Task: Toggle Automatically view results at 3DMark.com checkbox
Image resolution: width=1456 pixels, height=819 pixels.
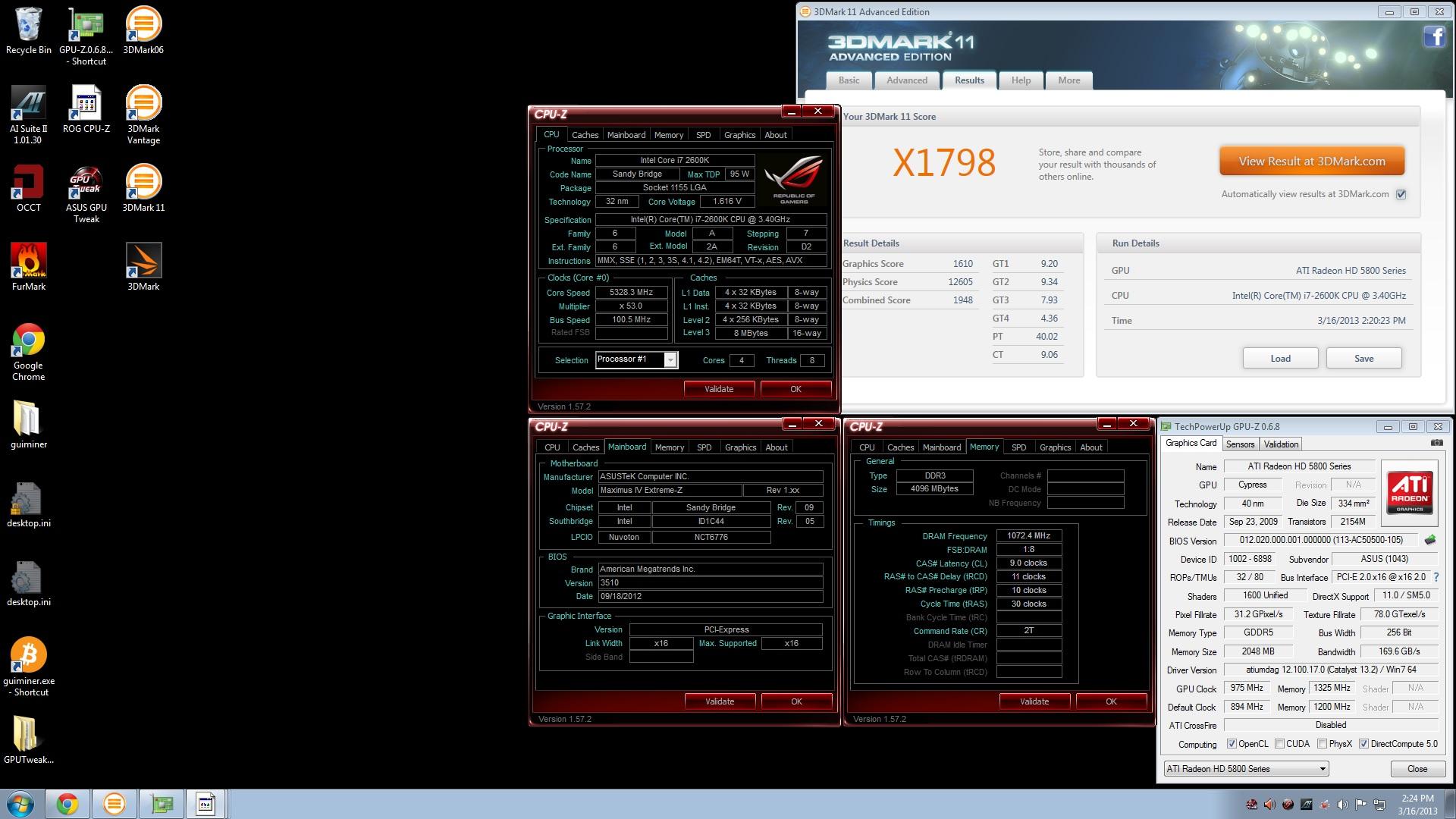Action: pos(1401,194)
